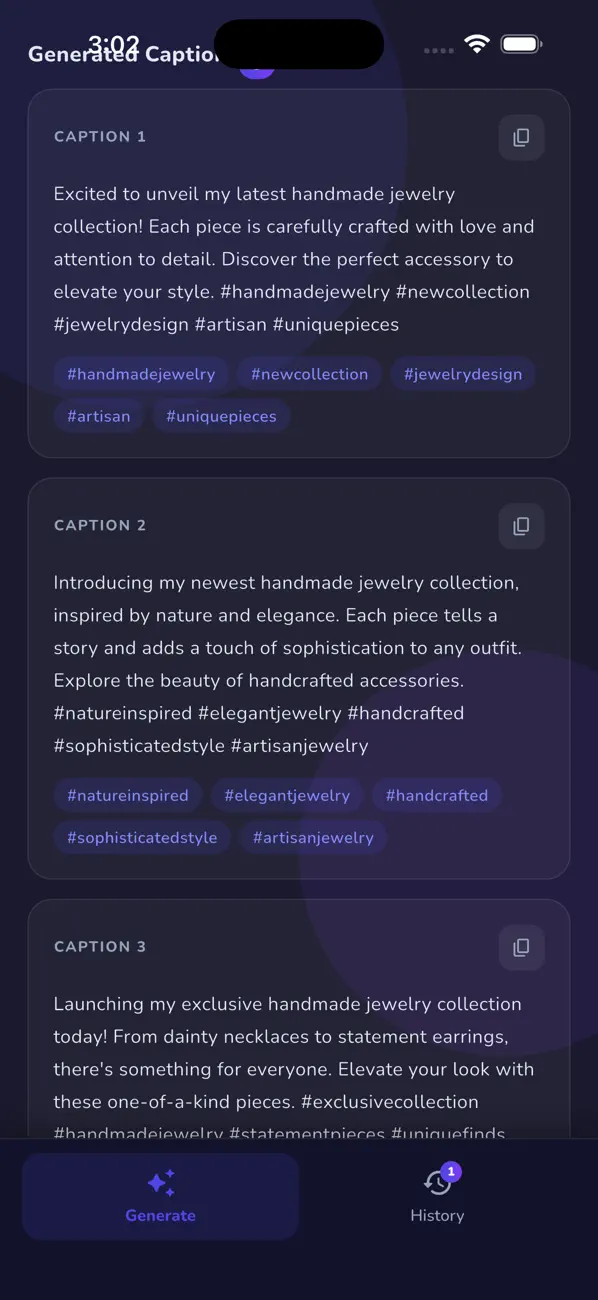Select the #artisanjewelry tag in Caption 2
The image size is (598, 1300).
click(313, 837)
